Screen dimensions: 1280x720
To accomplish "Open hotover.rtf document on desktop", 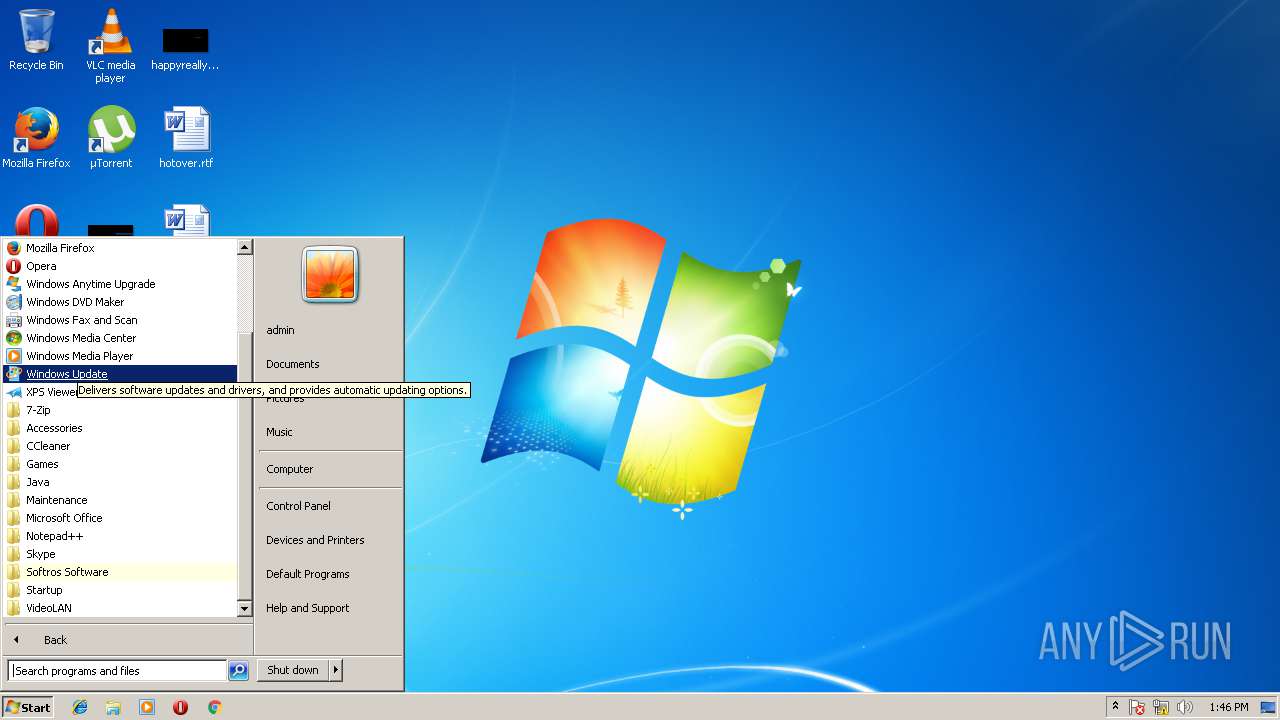I will 186,138.
